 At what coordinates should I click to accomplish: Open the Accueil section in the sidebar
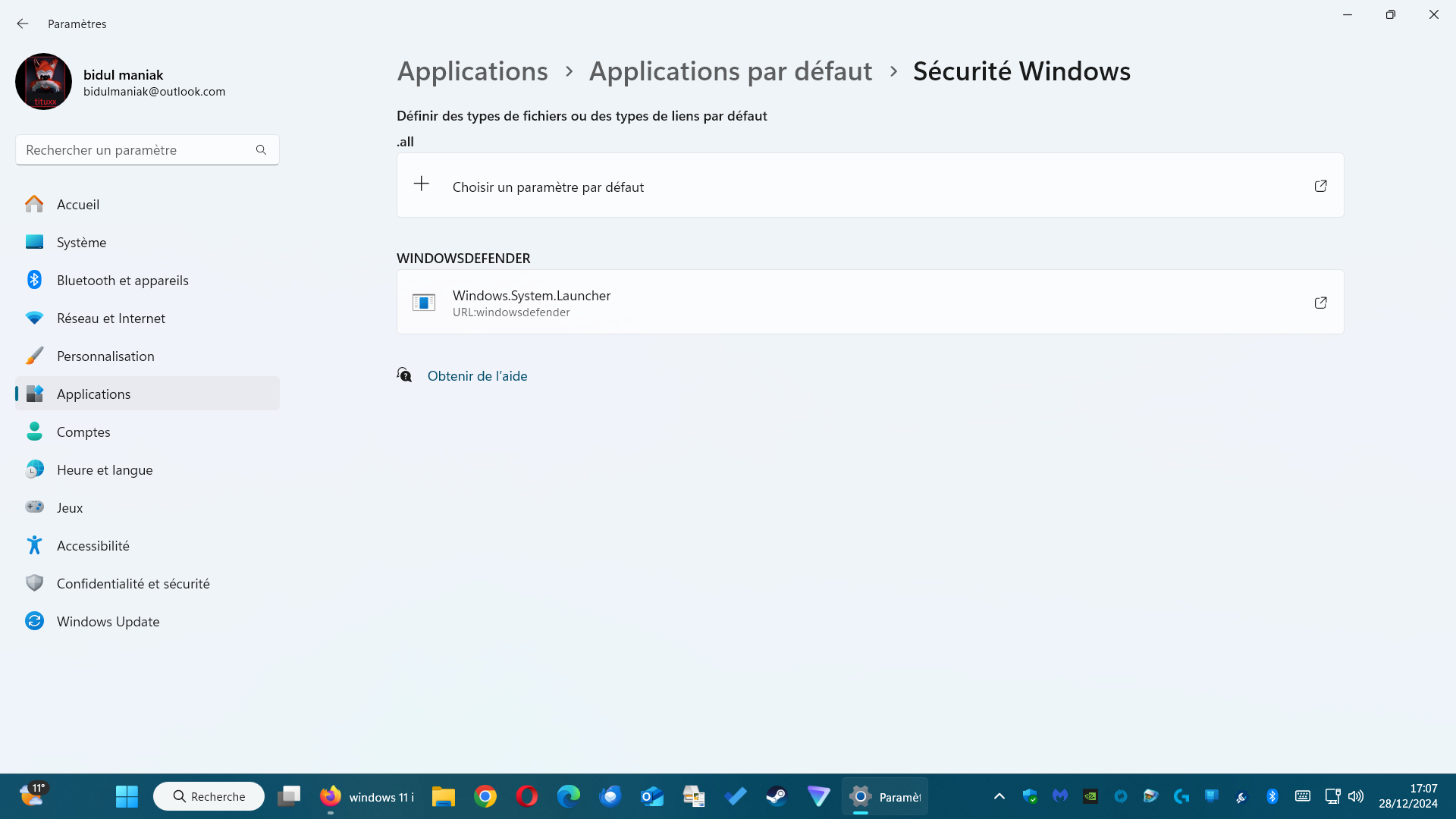coord(78,205)
